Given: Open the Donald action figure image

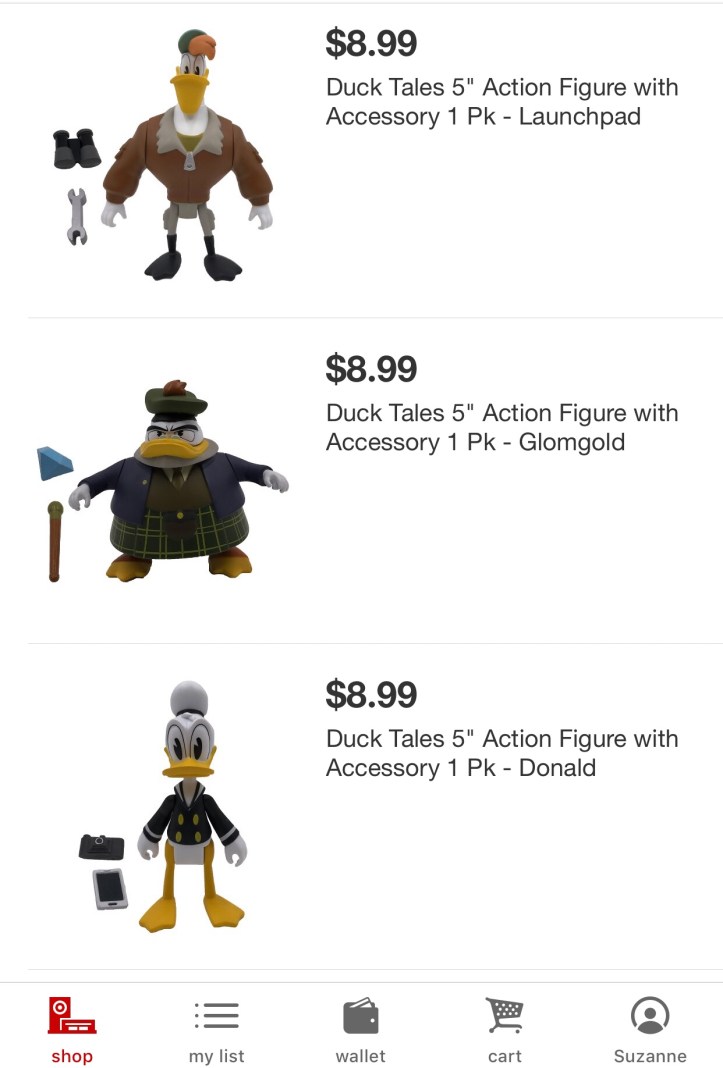Looking at the screenshot, I should click(x=164, y=807).
